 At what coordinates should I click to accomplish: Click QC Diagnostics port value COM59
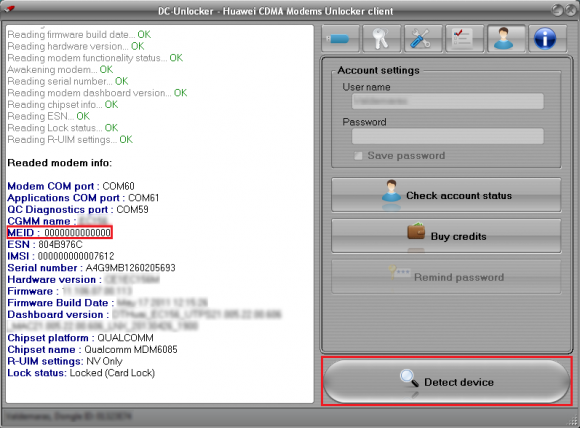(132, 209)
